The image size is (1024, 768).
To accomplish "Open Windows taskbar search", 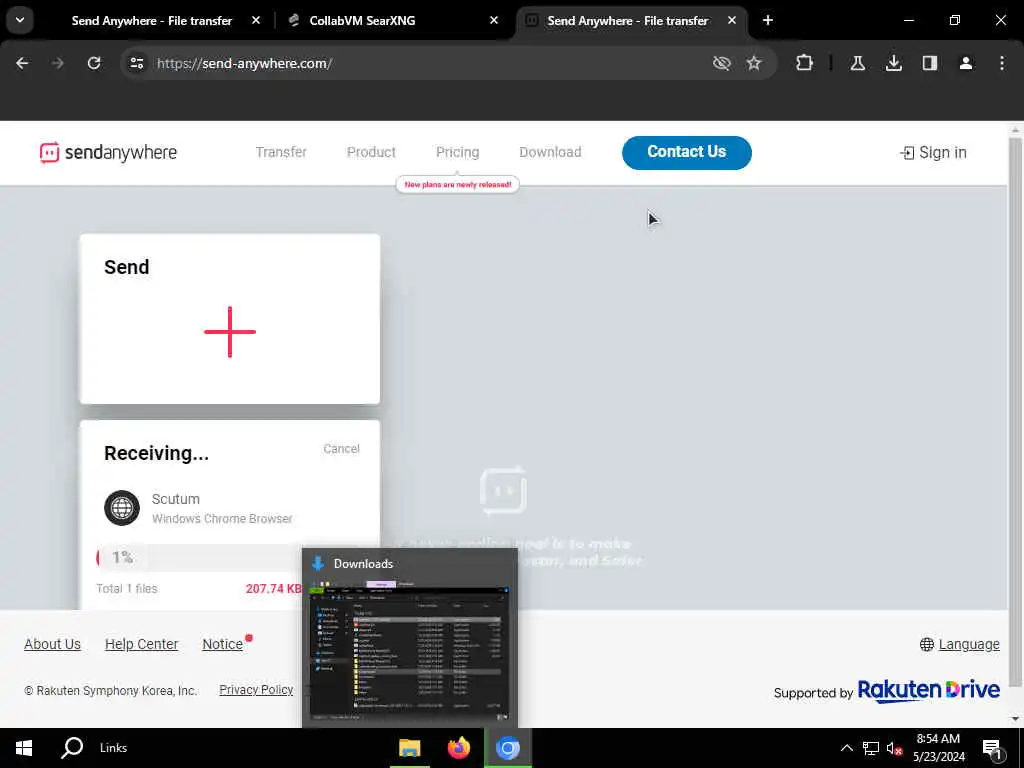I will (x=72, y=748).
